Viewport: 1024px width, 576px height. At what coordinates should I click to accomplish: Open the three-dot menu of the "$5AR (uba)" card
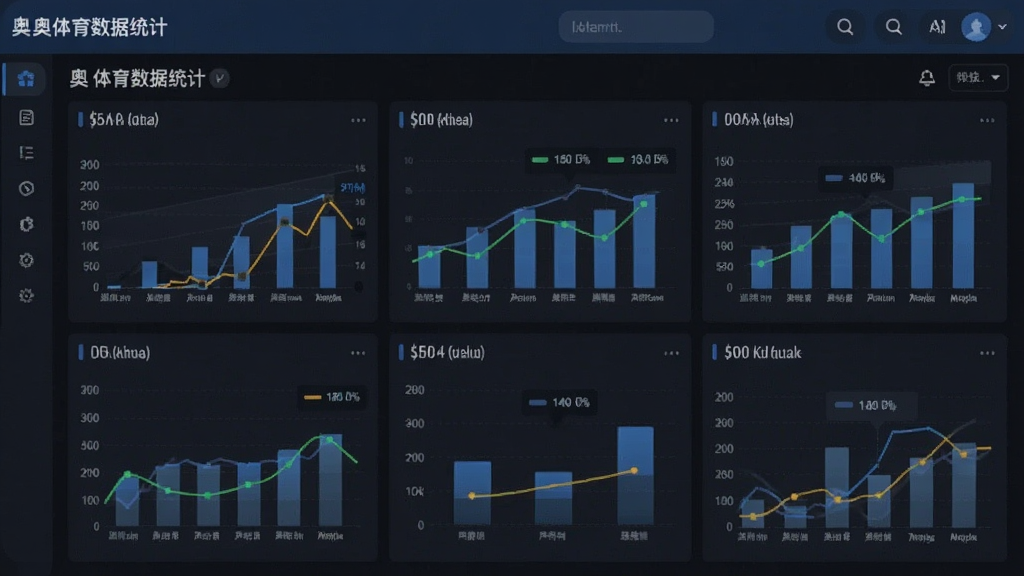pos(358,120)
